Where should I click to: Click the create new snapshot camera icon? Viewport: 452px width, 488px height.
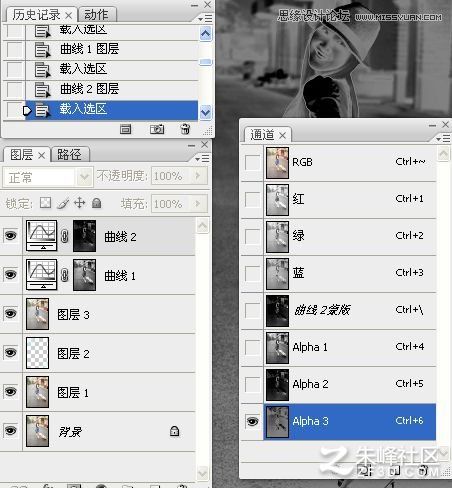pos(157,129)
